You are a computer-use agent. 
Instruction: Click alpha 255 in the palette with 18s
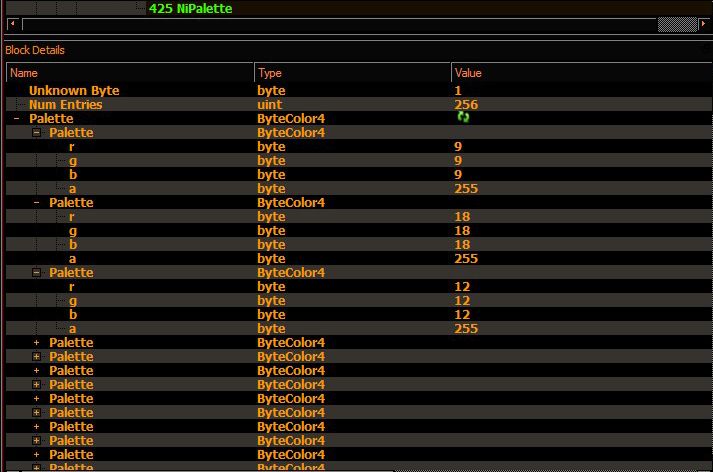tap(466, 259)
